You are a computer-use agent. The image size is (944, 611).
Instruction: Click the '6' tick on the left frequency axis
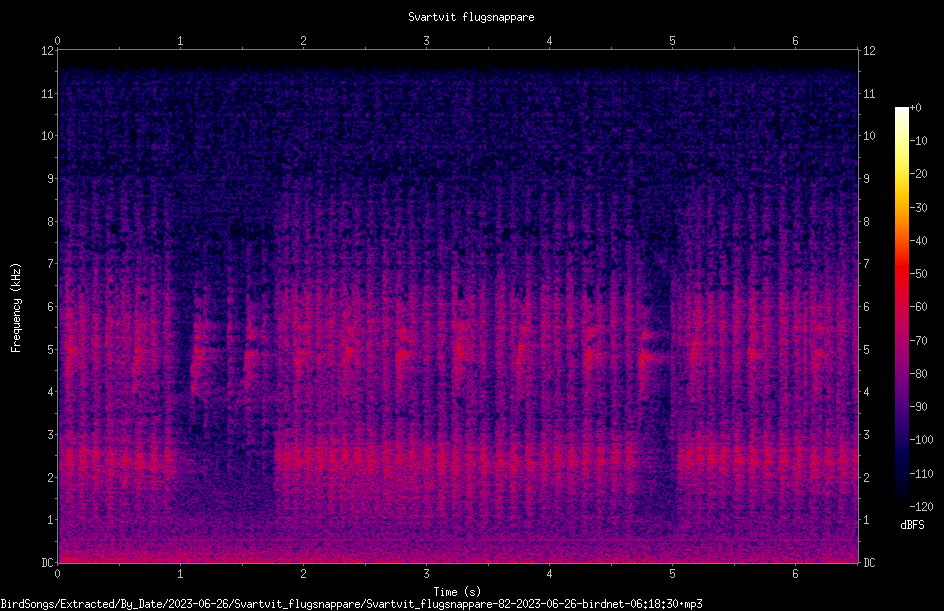51,307
